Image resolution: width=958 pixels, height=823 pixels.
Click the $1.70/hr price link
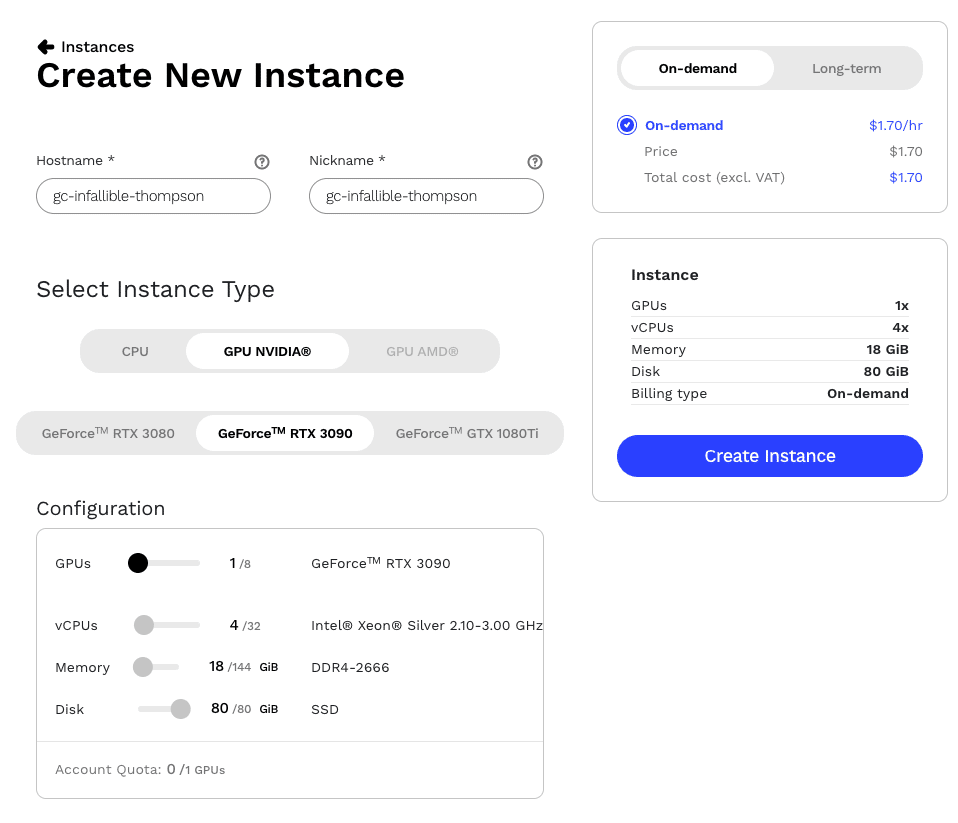[895, 125]
